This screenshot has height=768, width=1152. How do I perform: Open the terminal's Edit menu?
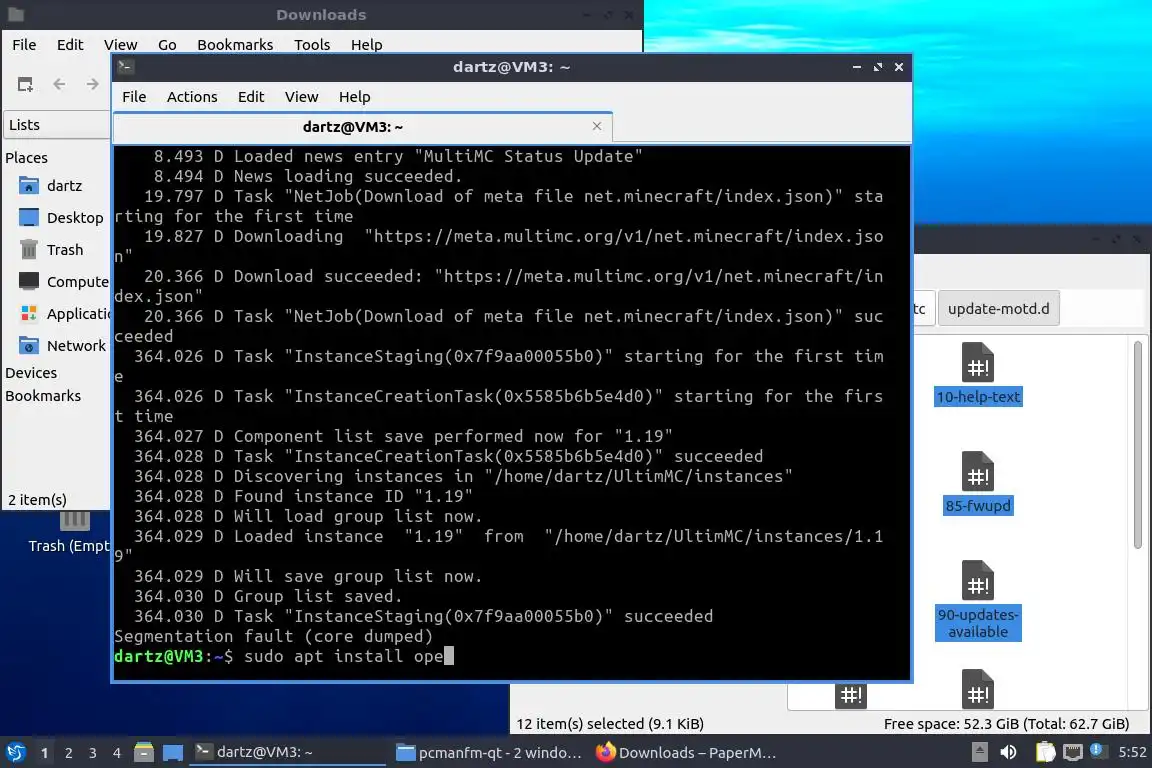pyautogui.click(x=251, y=97)
